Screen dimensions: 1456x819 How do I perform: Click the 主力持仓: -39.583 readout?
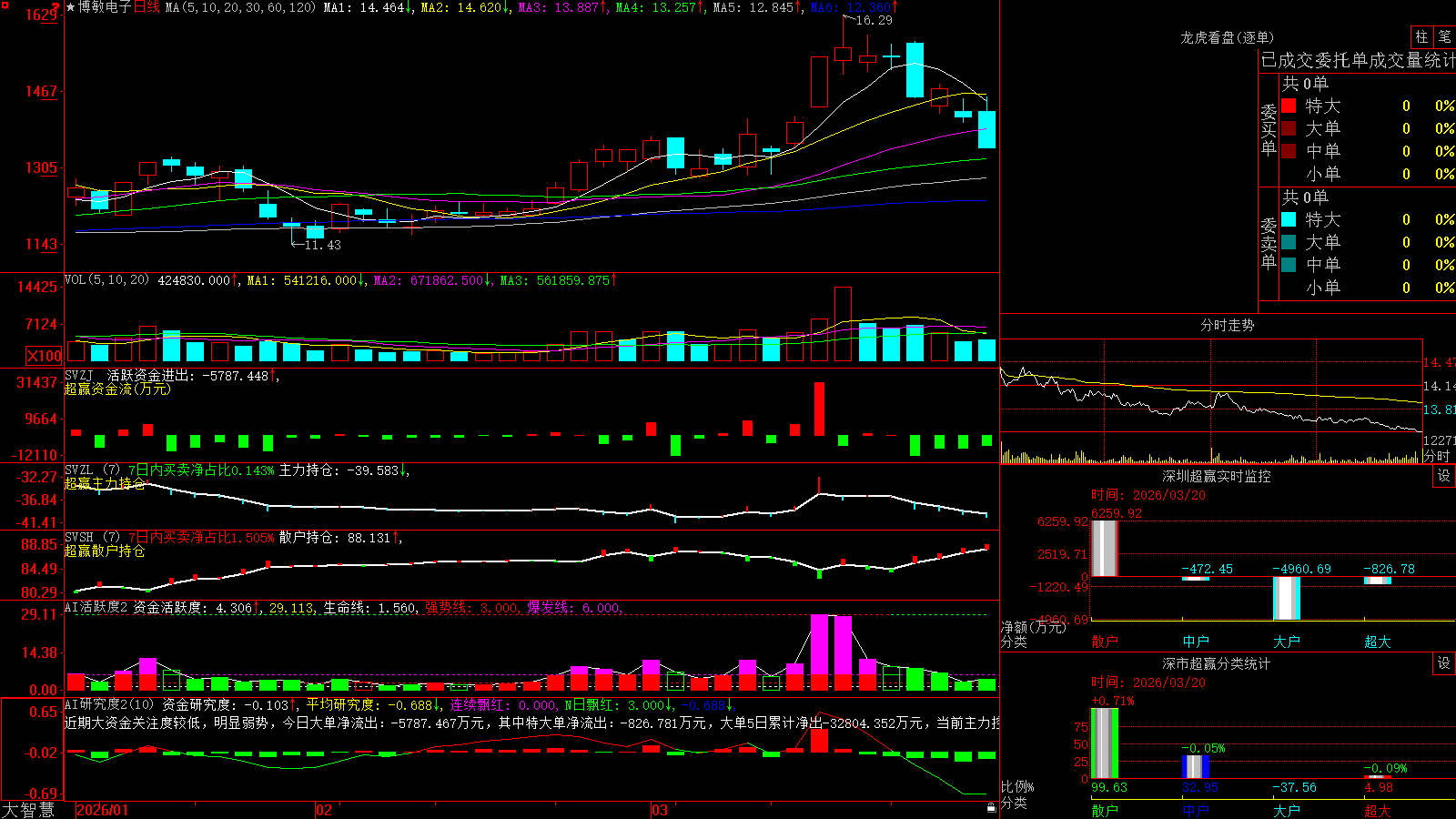(x=342, y=470)
